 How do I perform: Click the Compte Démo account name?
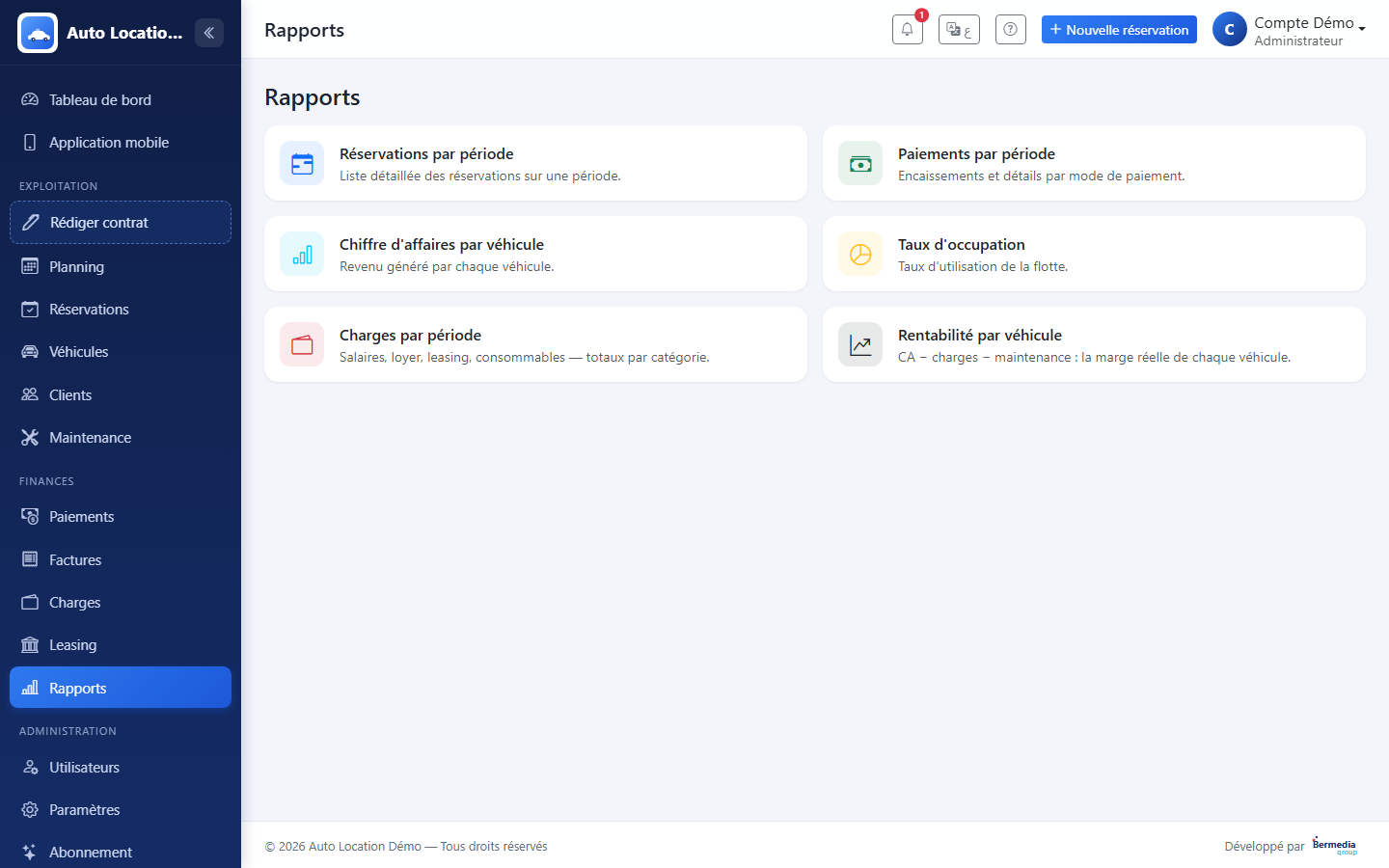tap(1304, 22)
